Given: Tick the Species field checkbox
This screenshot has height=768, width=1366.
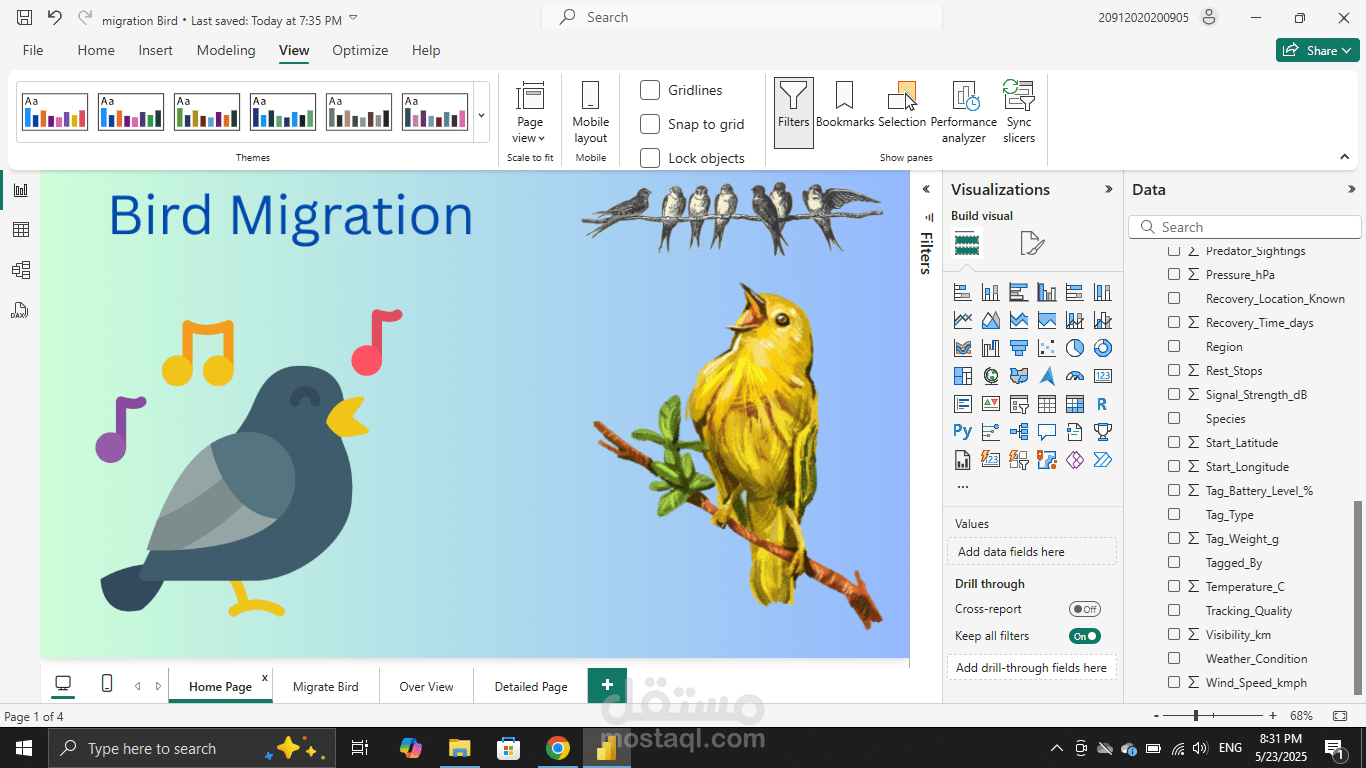Looking at the screenshot, I should pyautogui.click(x=1174, y=419).
